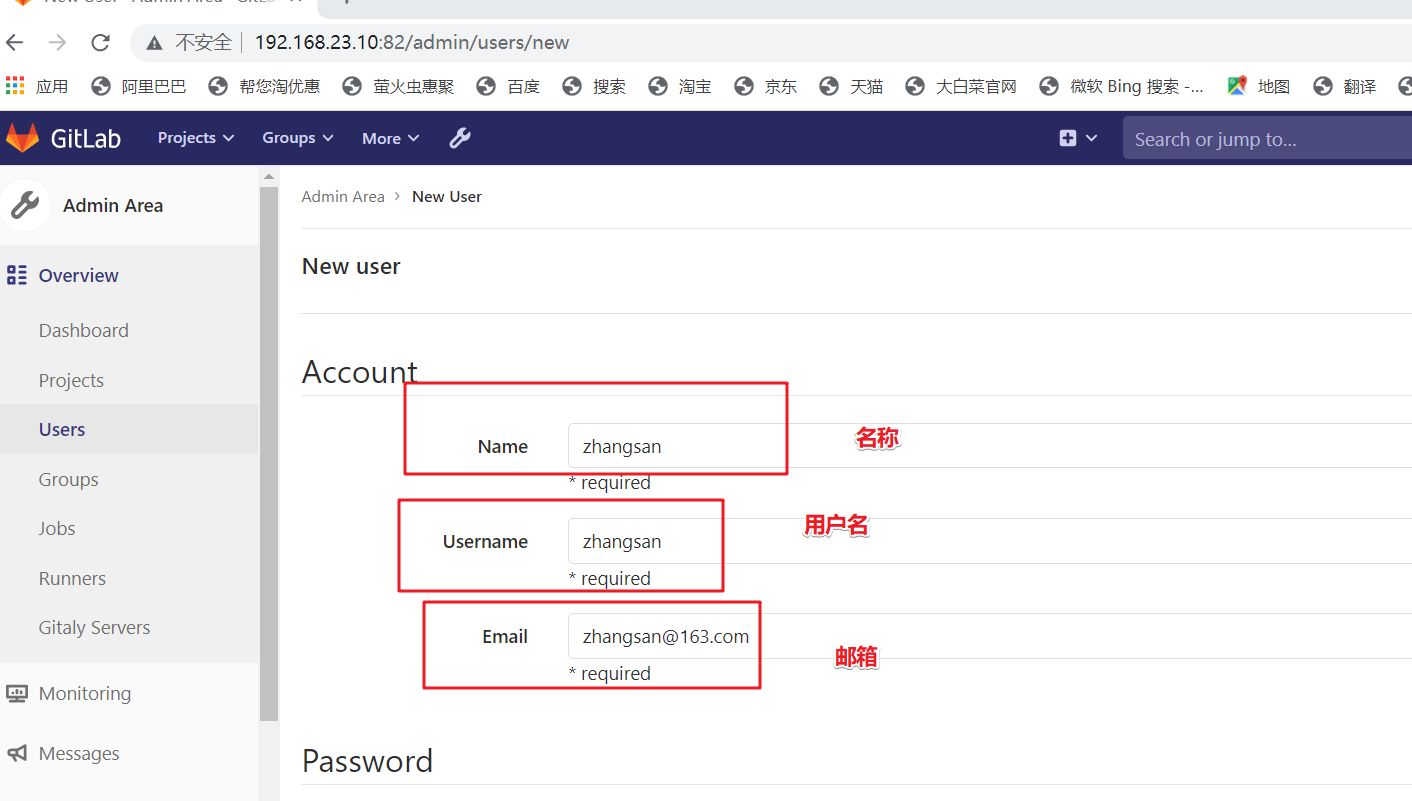Go to Gitaly Servers in sidebar
Image resolution: width=1412 pixels, height=801 pixels.
[x=94, y=627]
